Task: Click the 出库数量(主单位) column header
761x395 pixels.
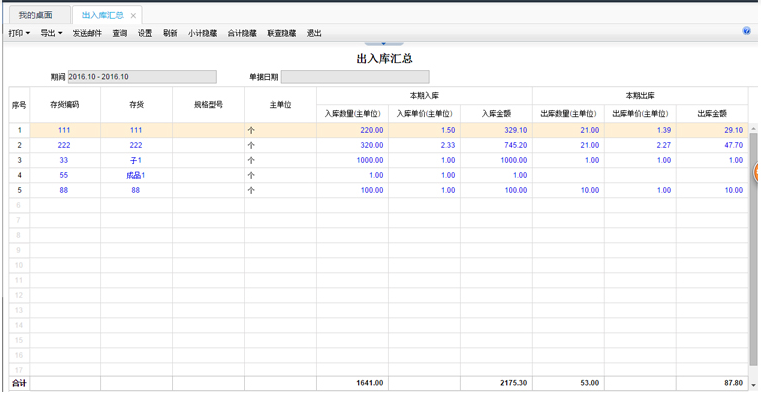Action: tap(568, 114)
